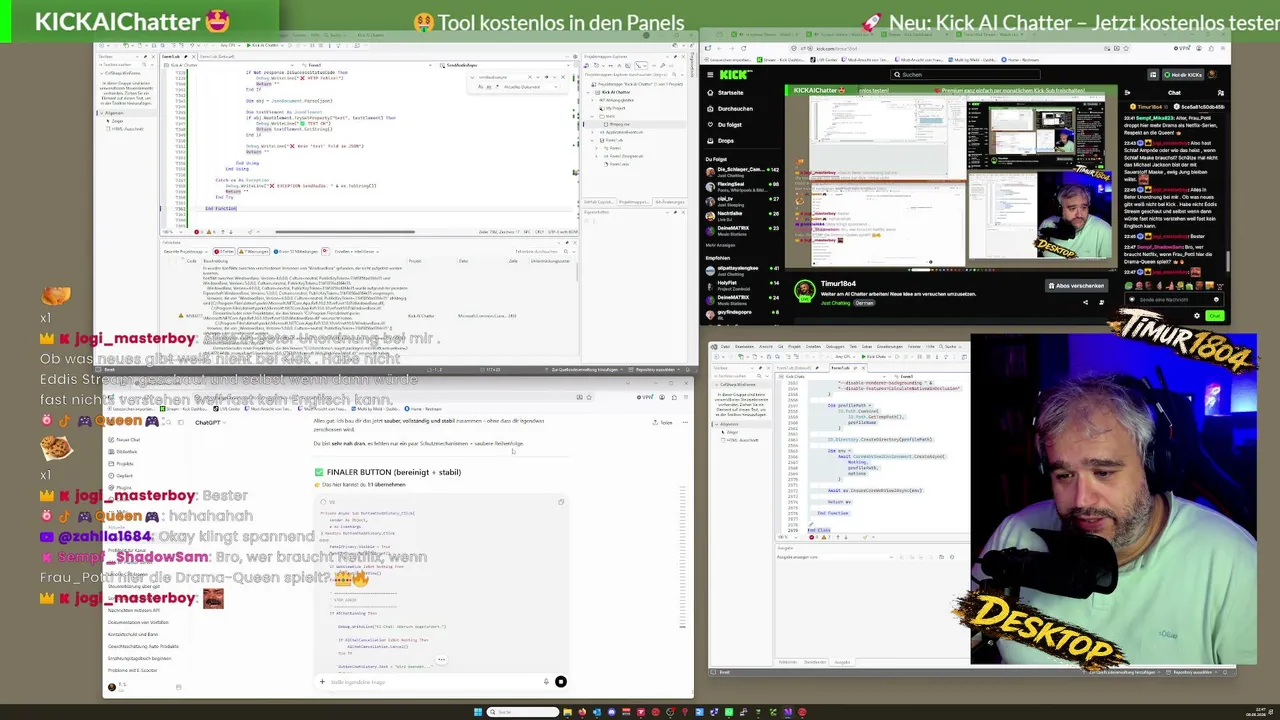
Task: Copy the code block in ChatGPT
Action: 561,502
